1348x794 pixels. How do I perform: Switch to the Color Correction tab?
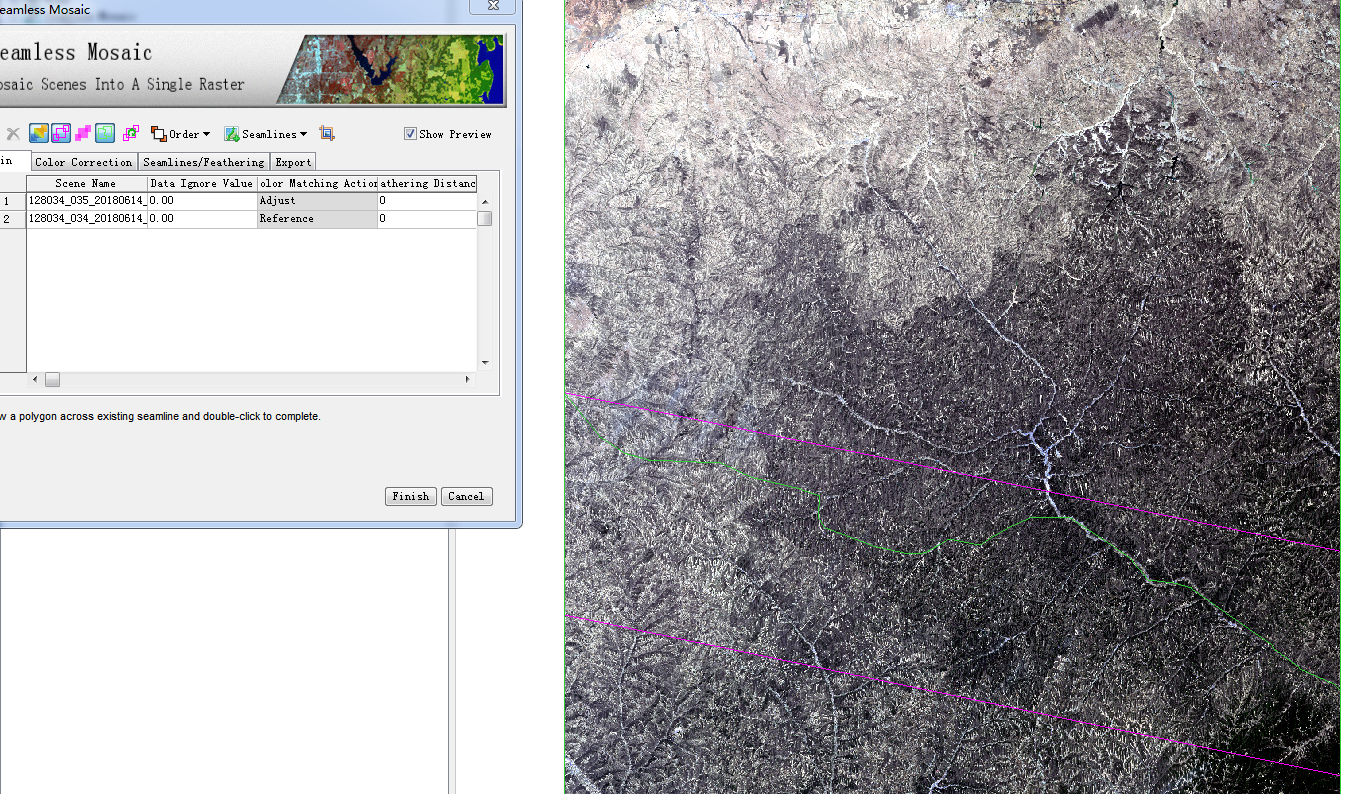point(83,162)
